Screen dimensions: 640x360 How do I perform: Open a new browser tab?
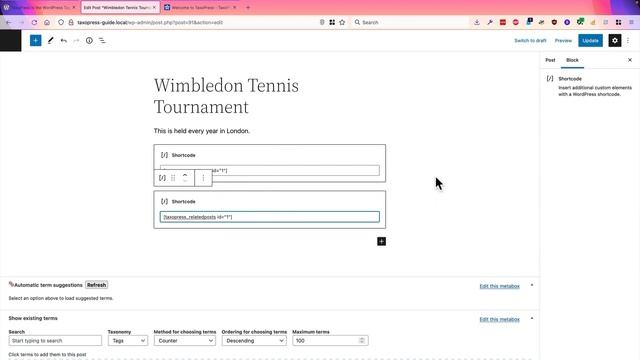point(248,7)
